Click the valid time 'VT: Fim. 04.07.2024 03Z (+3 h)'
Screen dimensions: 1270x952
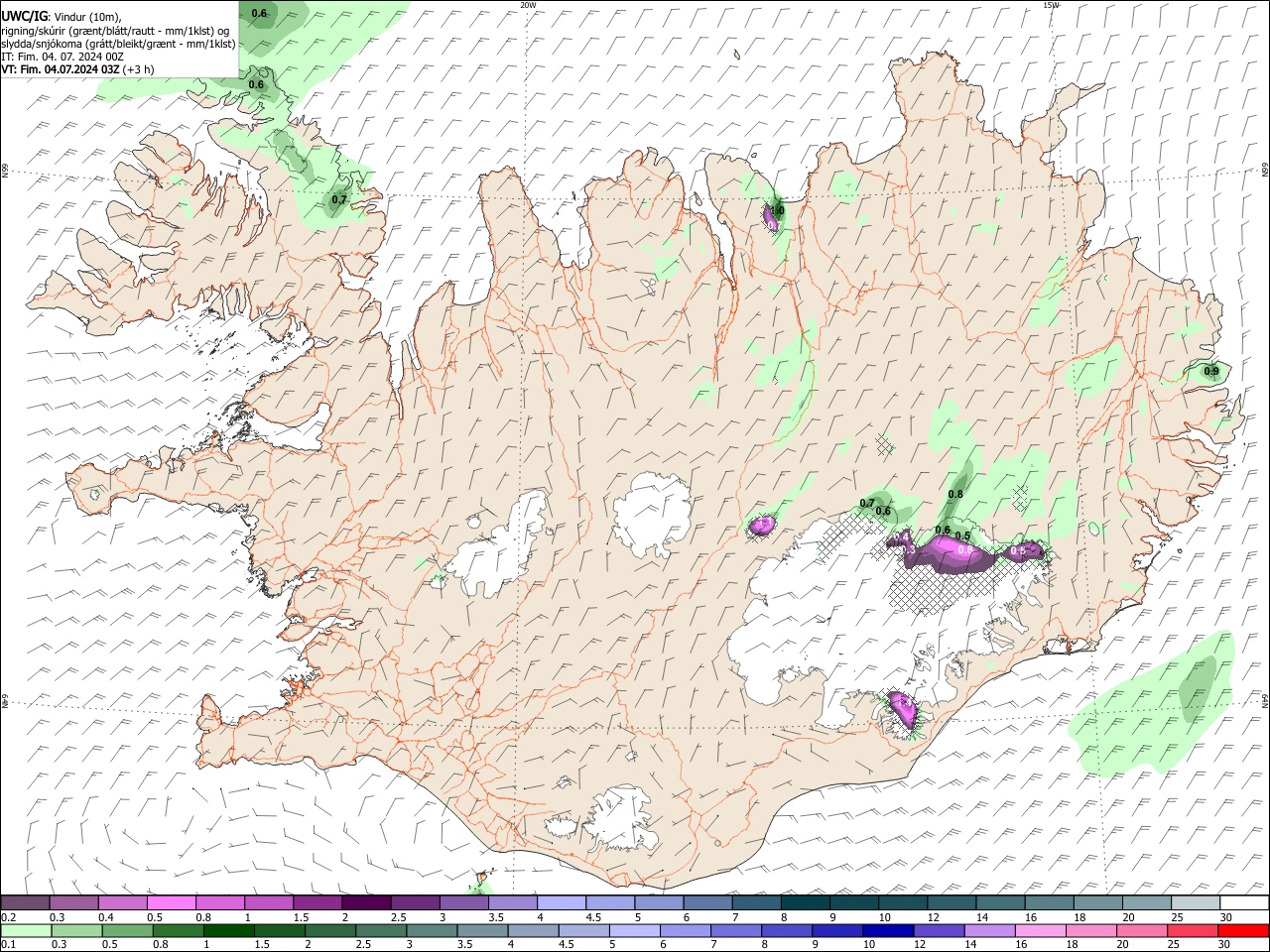pos(77,69)
